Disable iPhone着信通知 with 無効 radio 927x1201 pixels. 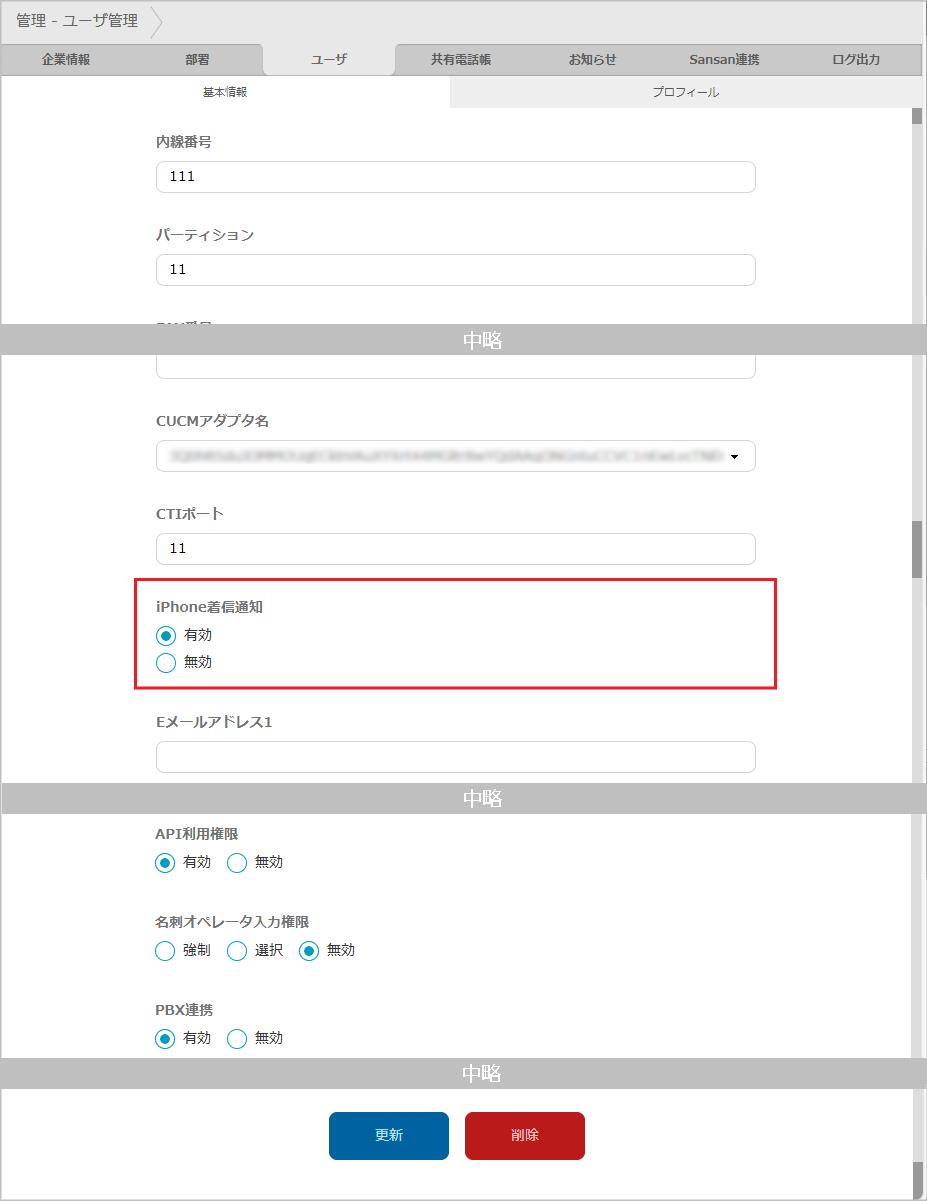pyautogui.click(x=166, y=662)
